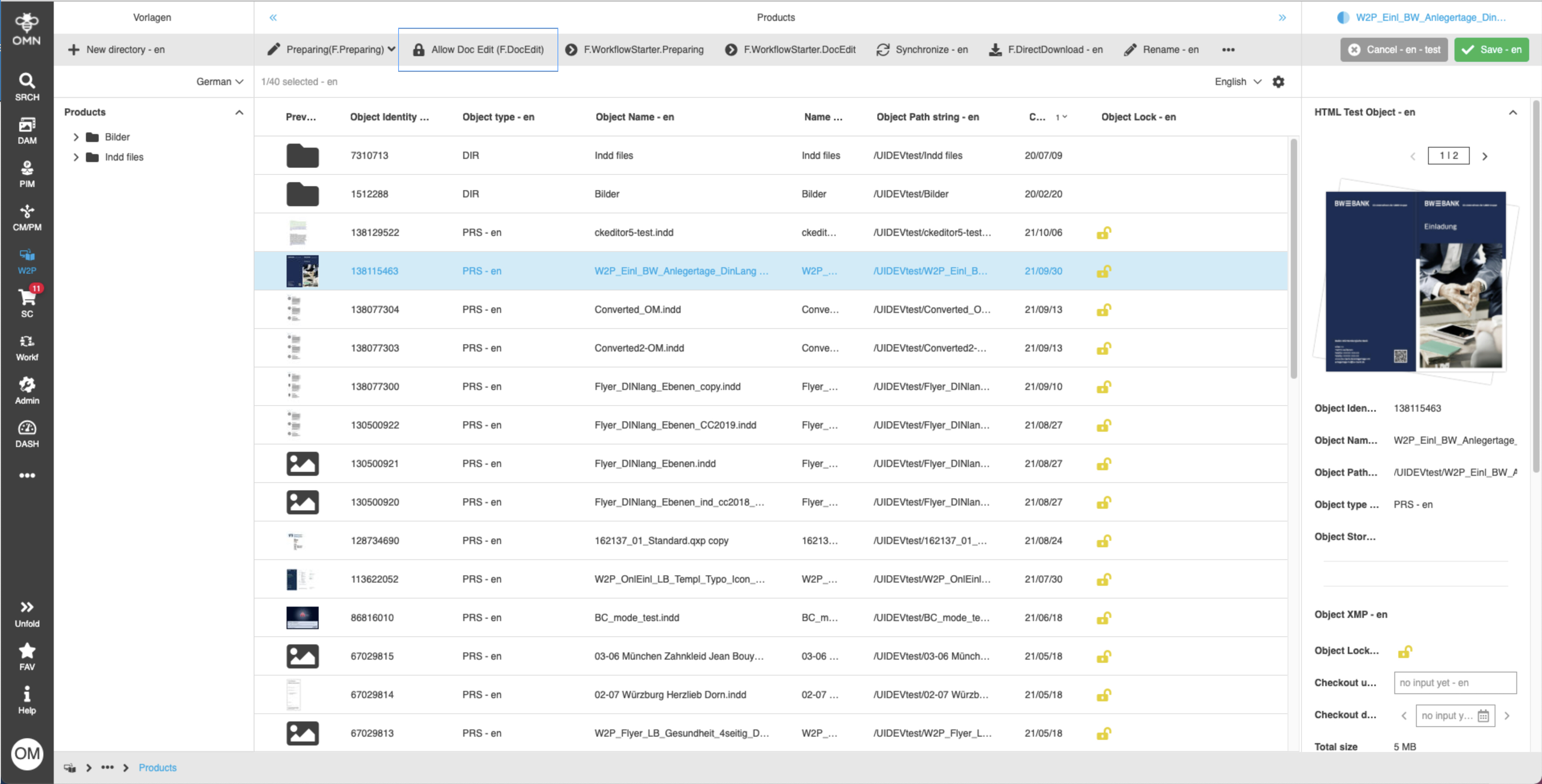Open the PIM module icon

tap(26, 174)
